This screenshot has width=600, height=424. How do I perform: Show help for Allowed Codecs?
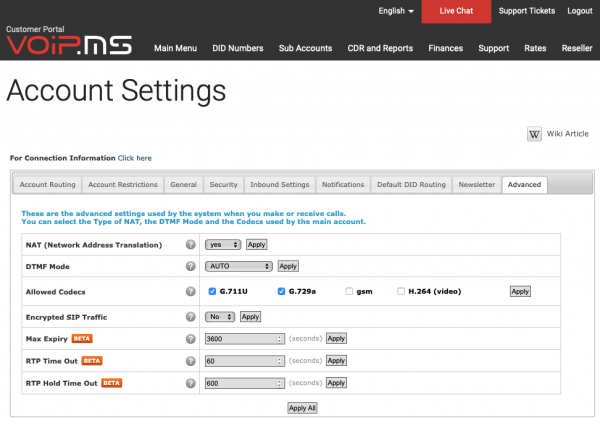[x=191, y=291]
